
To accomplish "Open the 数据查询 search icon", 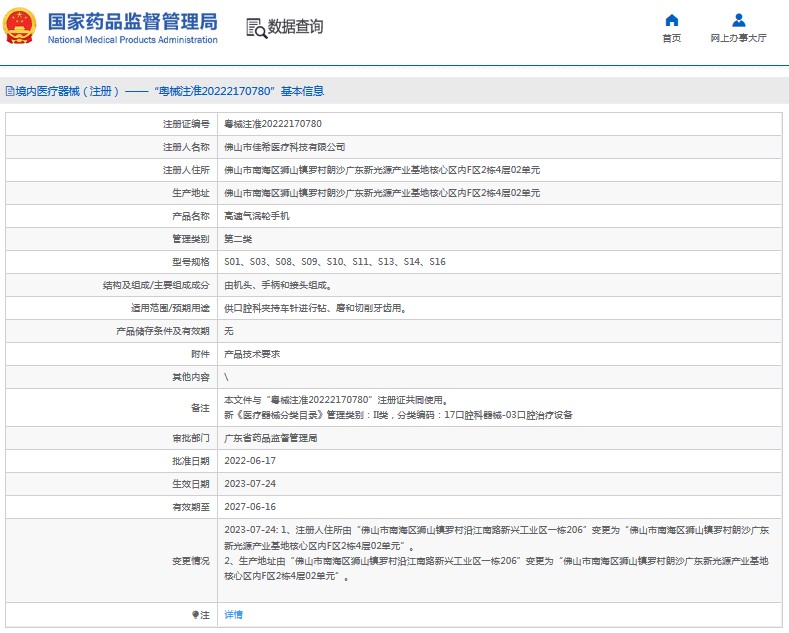I will (x=256, y=28).
